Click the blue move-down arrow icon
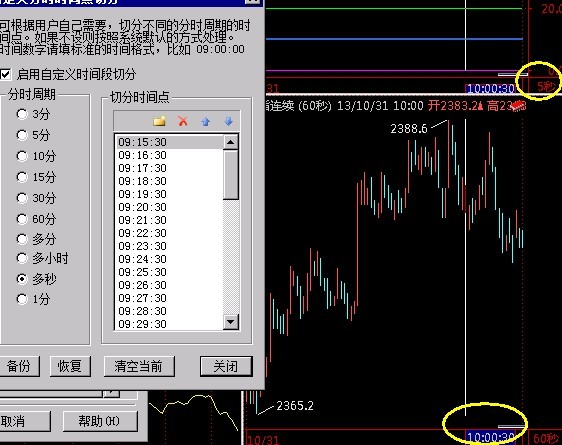Image resolution: width=562 pixels, height=445 pixels. 228,121
